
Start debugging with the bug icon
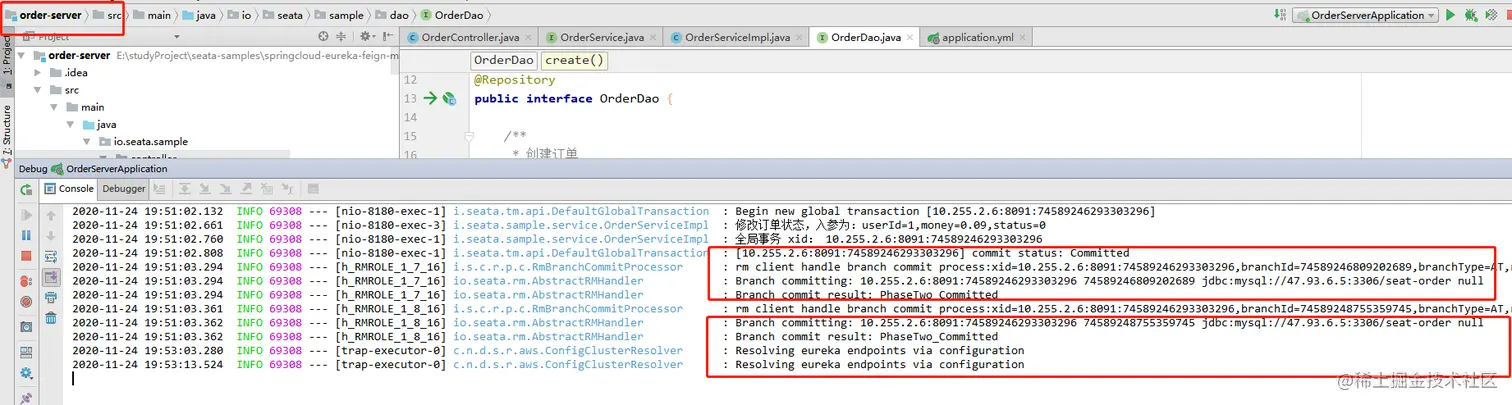pos(1471,15)
